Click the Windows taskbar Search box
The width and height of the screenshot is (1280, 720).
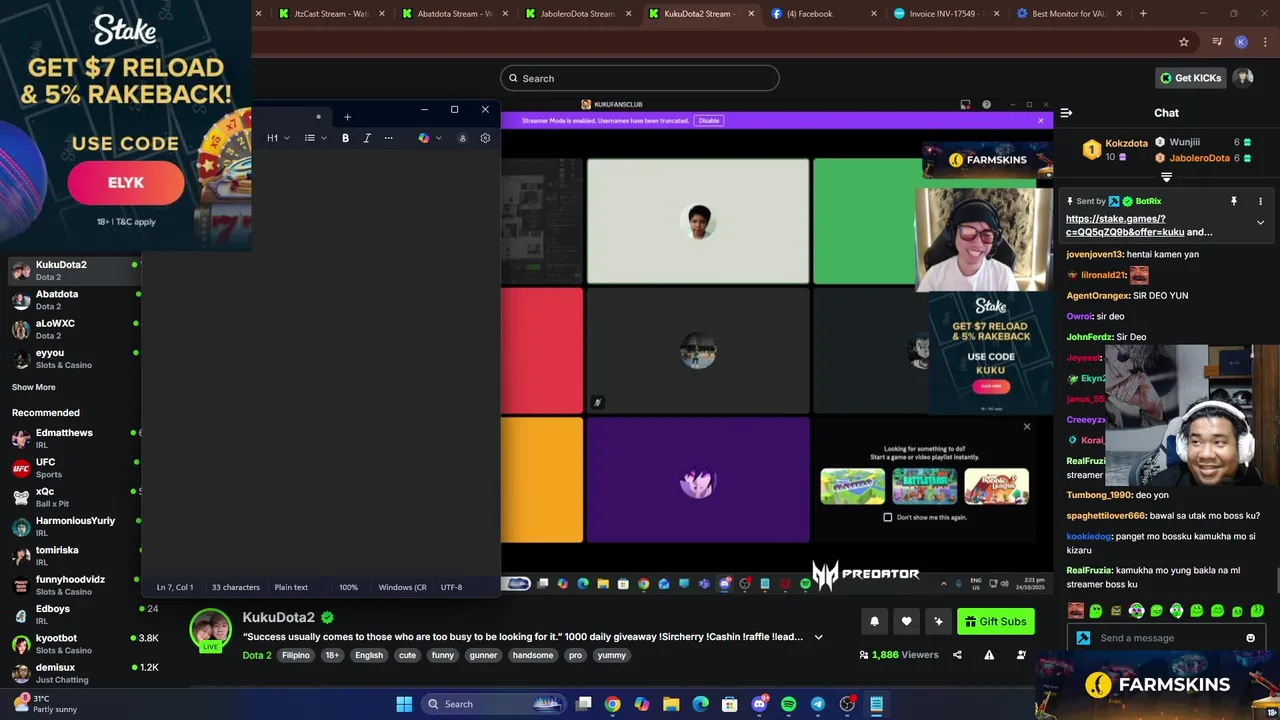[494, 704]
